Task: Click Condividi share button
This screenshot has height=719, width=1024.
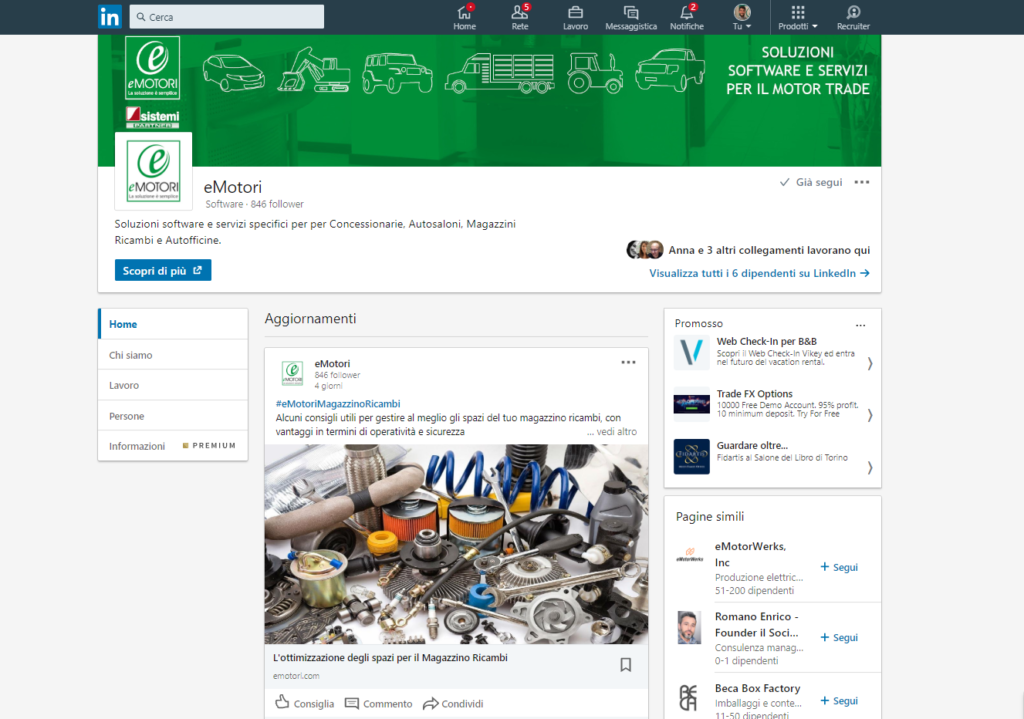Action: tap(453, 703)
